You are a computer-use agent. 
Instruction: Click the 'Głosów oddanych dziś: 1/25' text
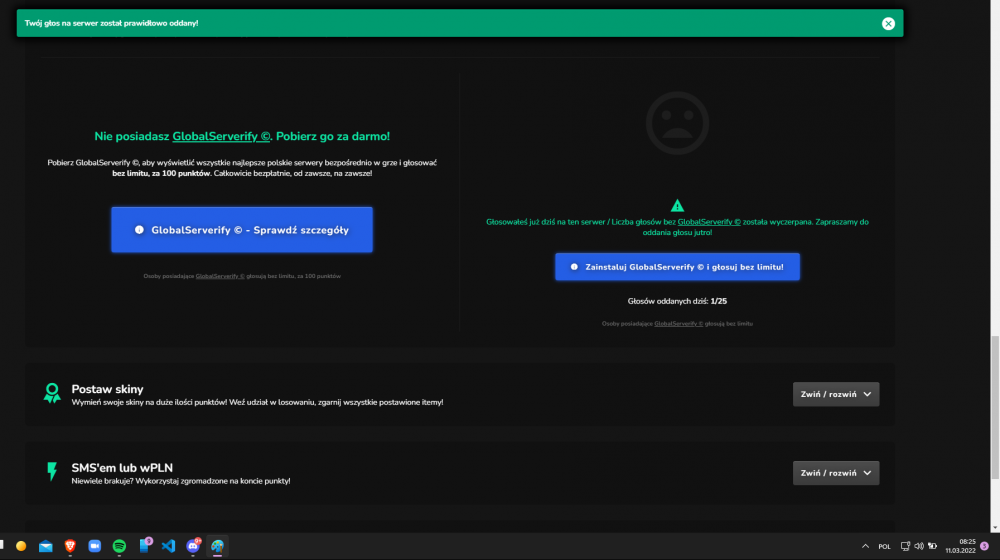click(x=677, y=301)
